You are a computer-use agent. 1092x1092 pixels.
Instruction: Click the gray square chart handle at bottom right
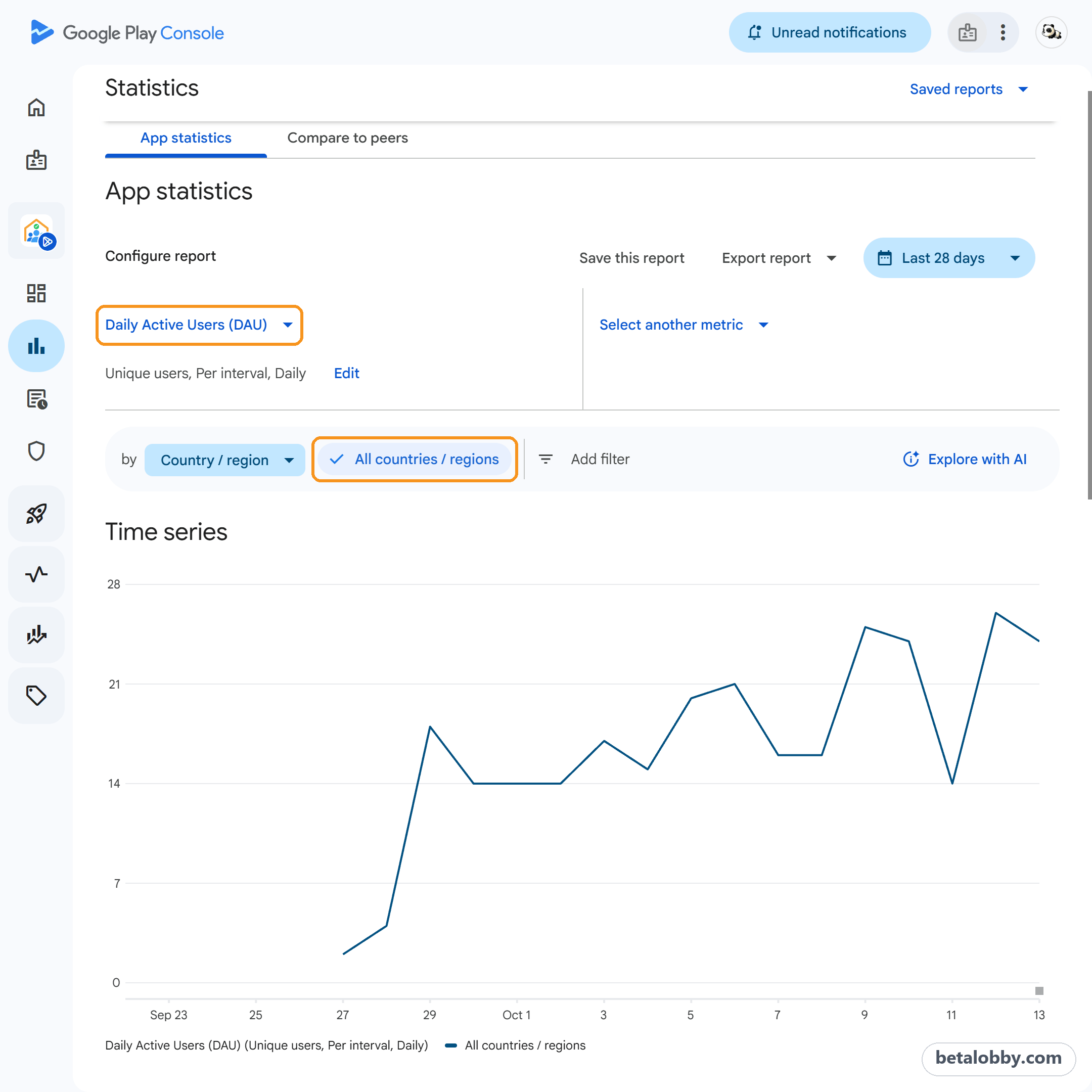point(1039,990)
